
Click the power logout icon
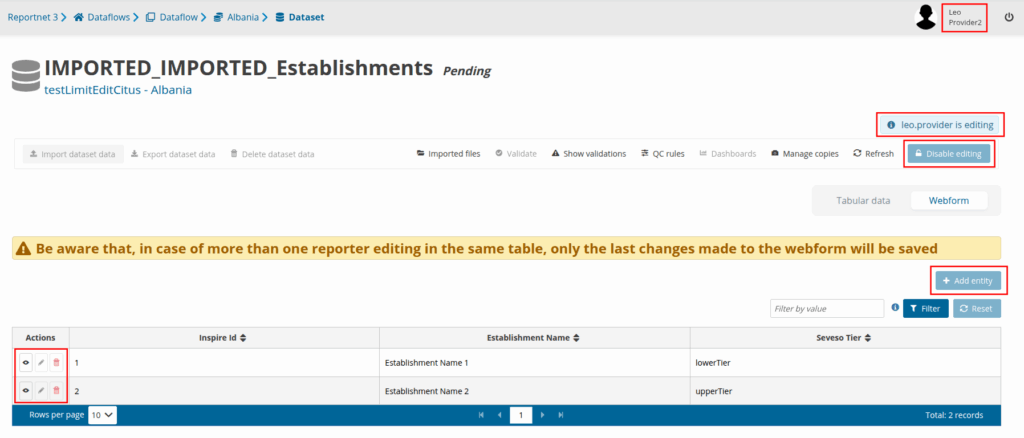coord(1008,17)
